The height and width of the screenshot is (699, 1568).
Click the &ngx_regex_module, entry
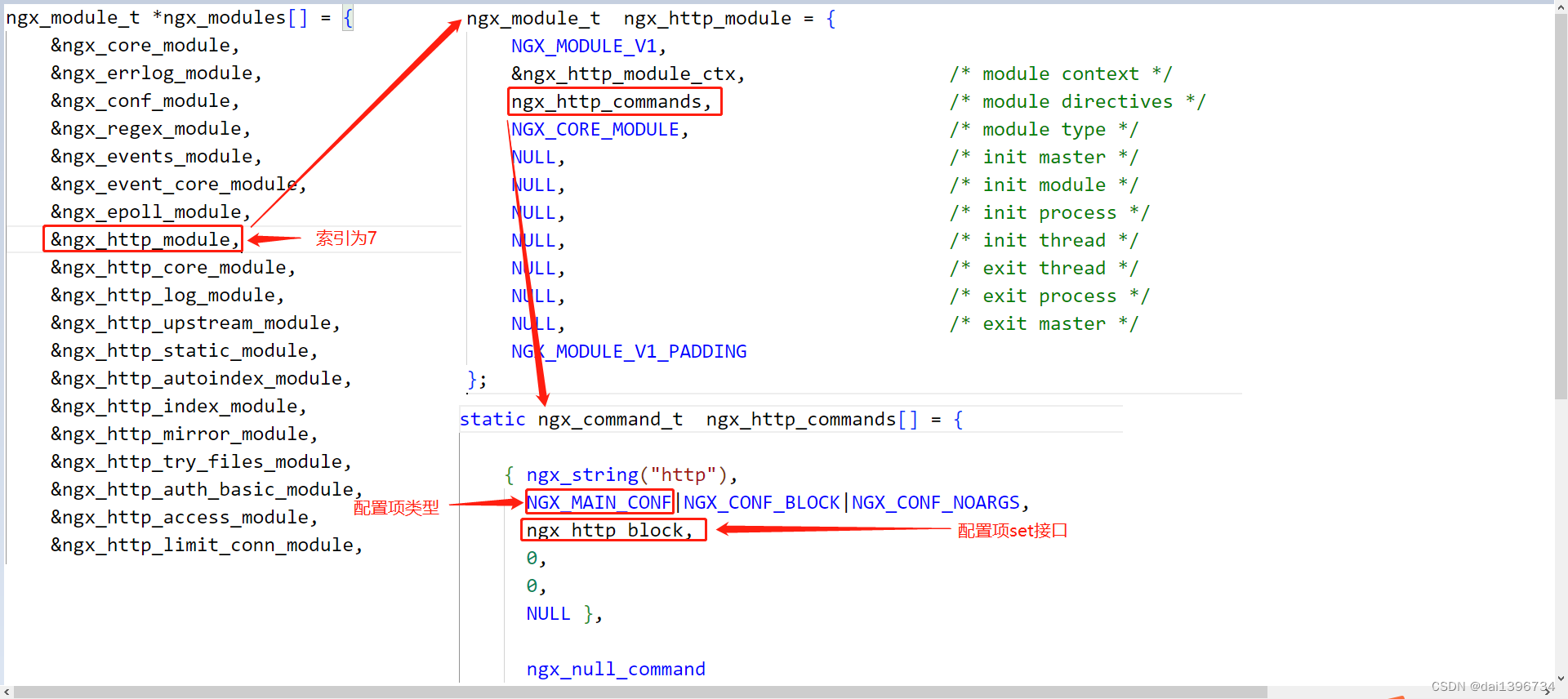[x=150, y=129]
